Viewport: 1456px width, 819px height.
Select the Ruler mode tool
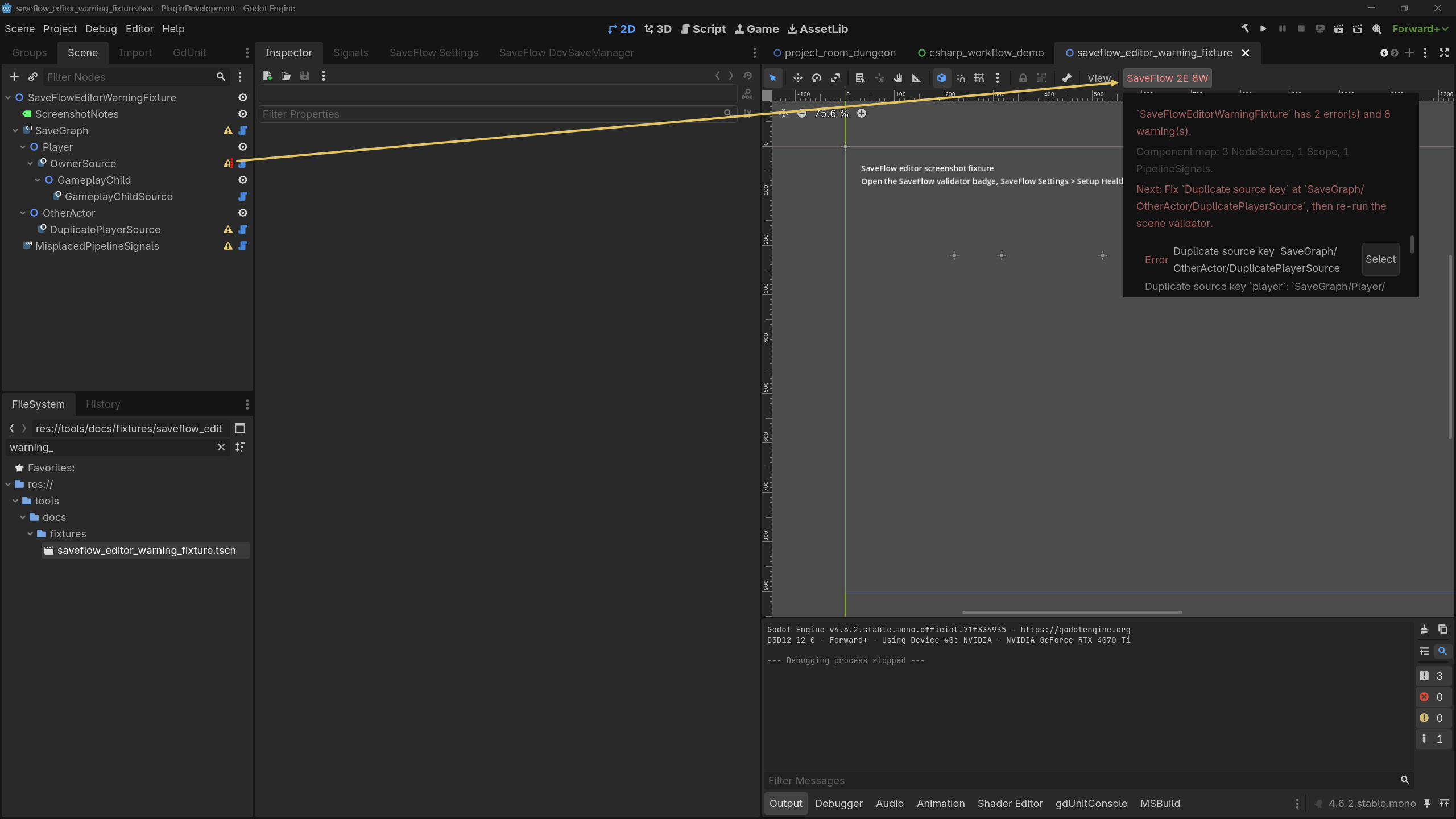point(917,78)
